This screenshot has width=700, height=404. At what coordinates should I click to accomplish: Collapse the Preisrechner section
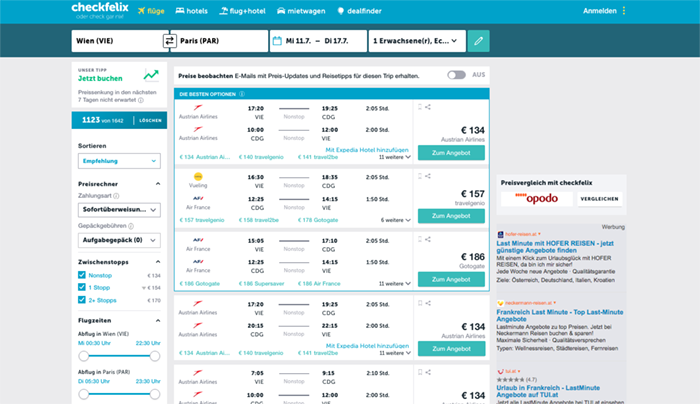[158, 184]
